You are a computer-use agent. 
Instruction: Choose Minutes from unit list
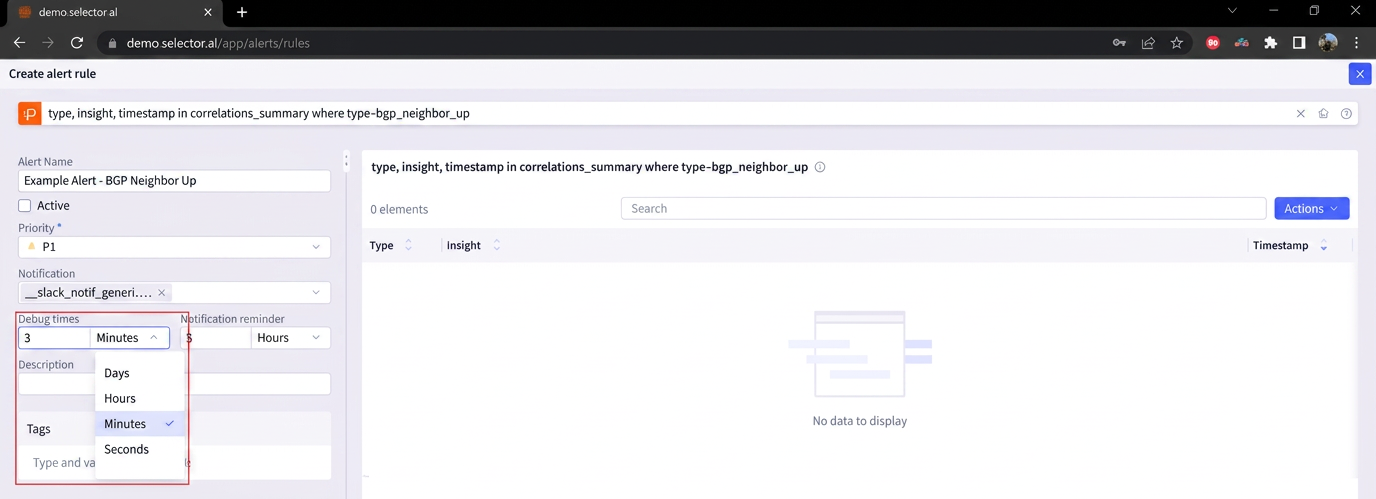[140, 424]
